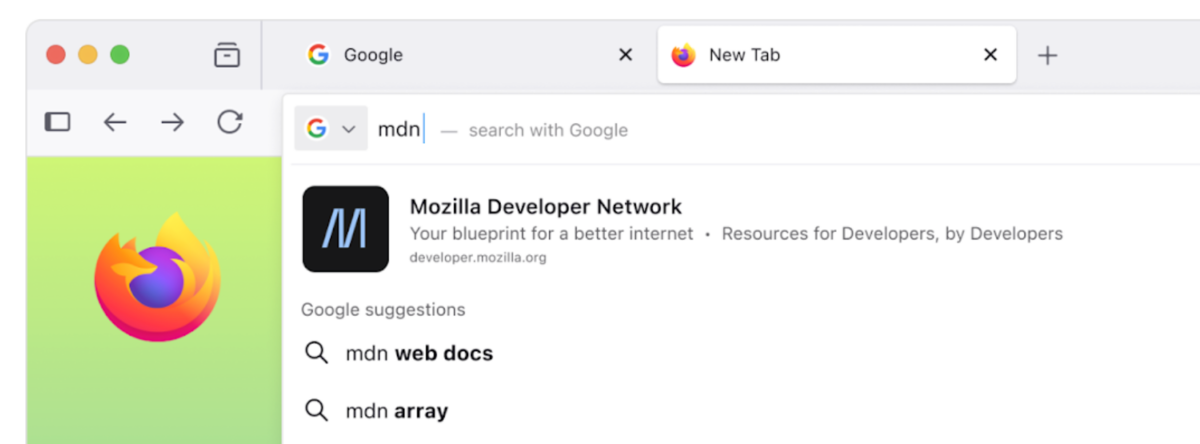Open the Firefox View icon
1200x444 pixels.
[227, 55]
